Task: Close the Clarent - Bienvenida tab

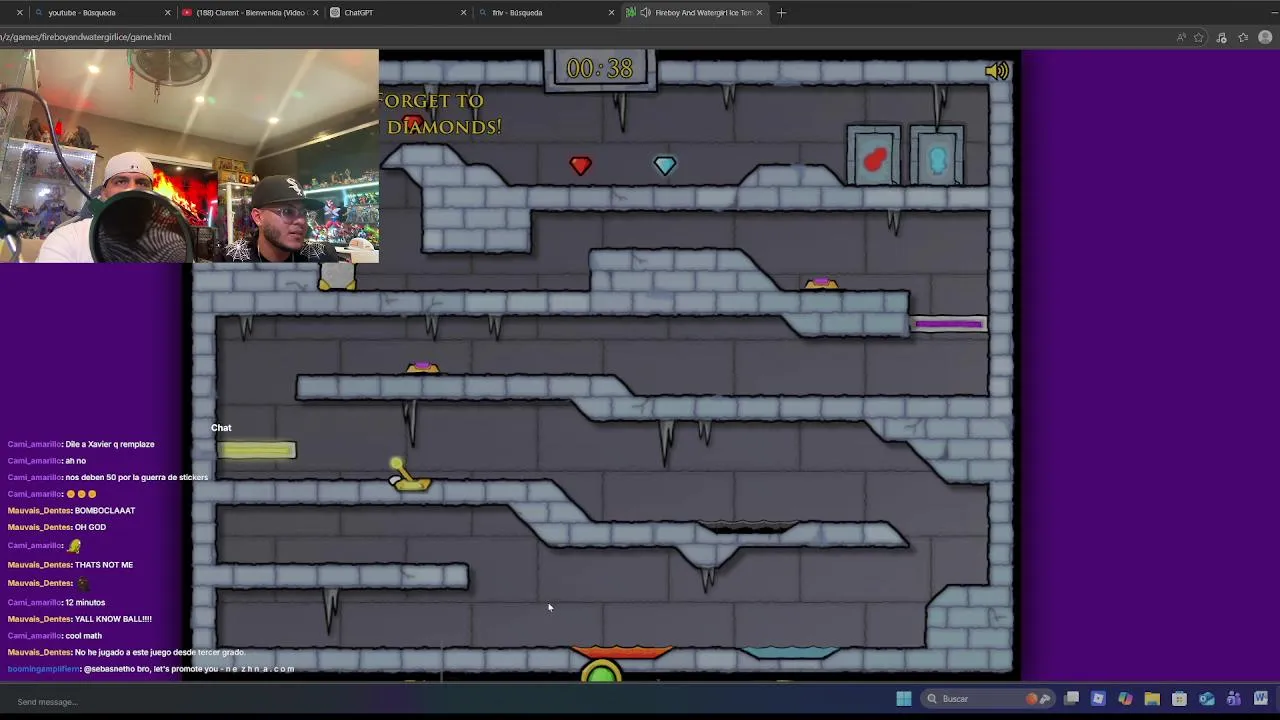Action: 315,13
